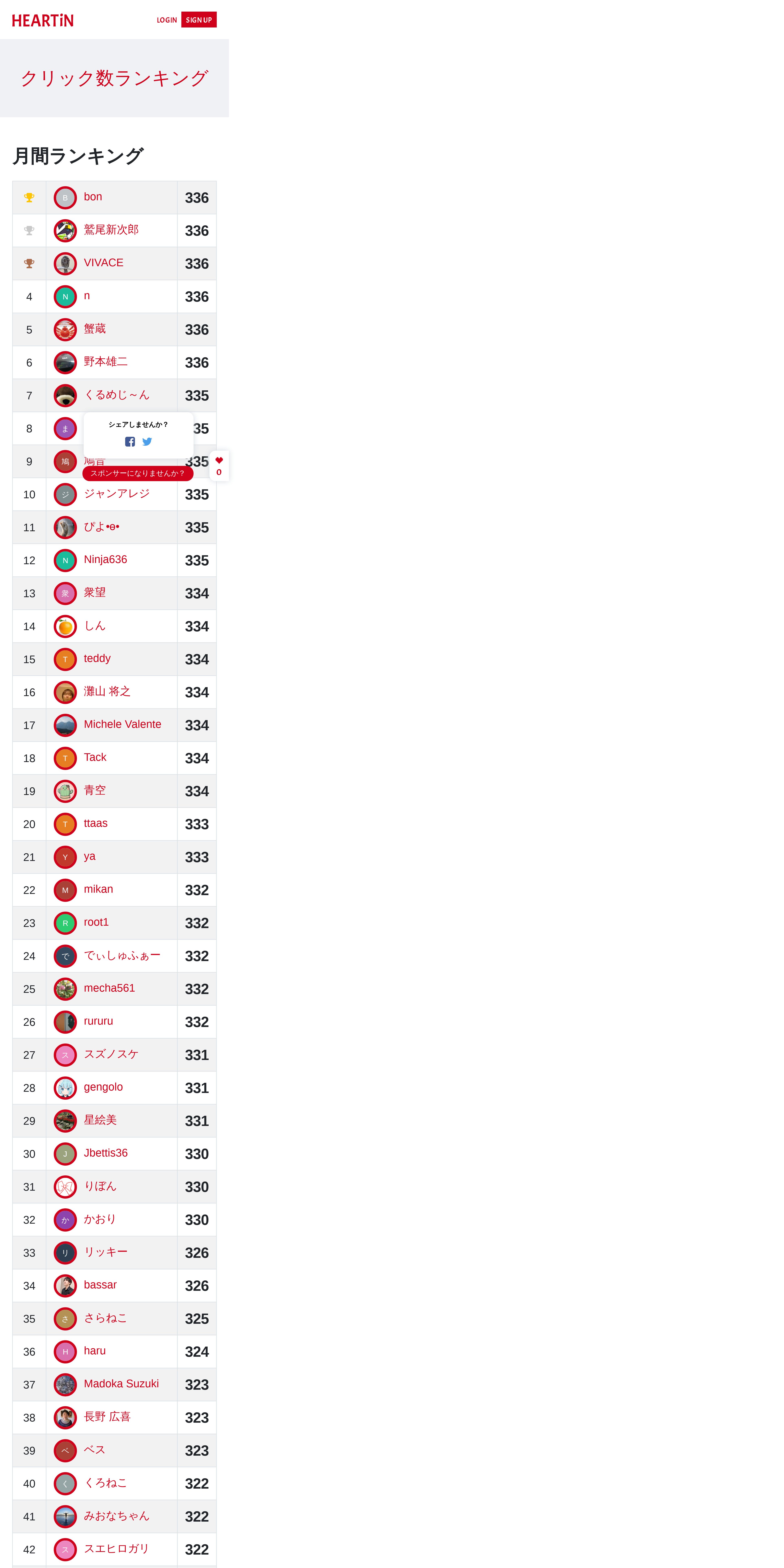
Task: Open Madoka Suzuki's profile link
Action: [x=121, y=1384]
